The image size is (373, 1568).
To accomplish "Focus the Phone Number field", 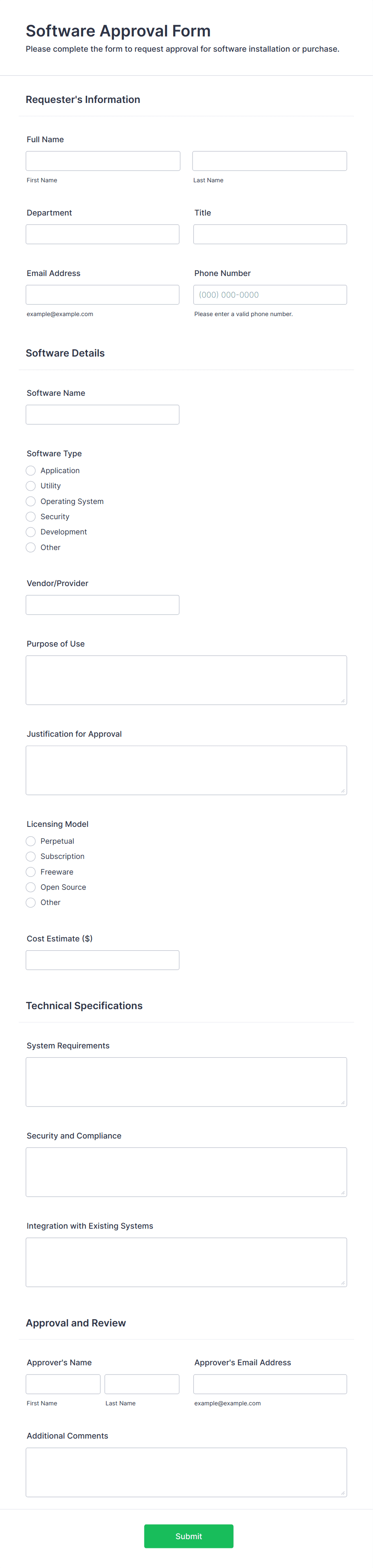I will 269,294.
